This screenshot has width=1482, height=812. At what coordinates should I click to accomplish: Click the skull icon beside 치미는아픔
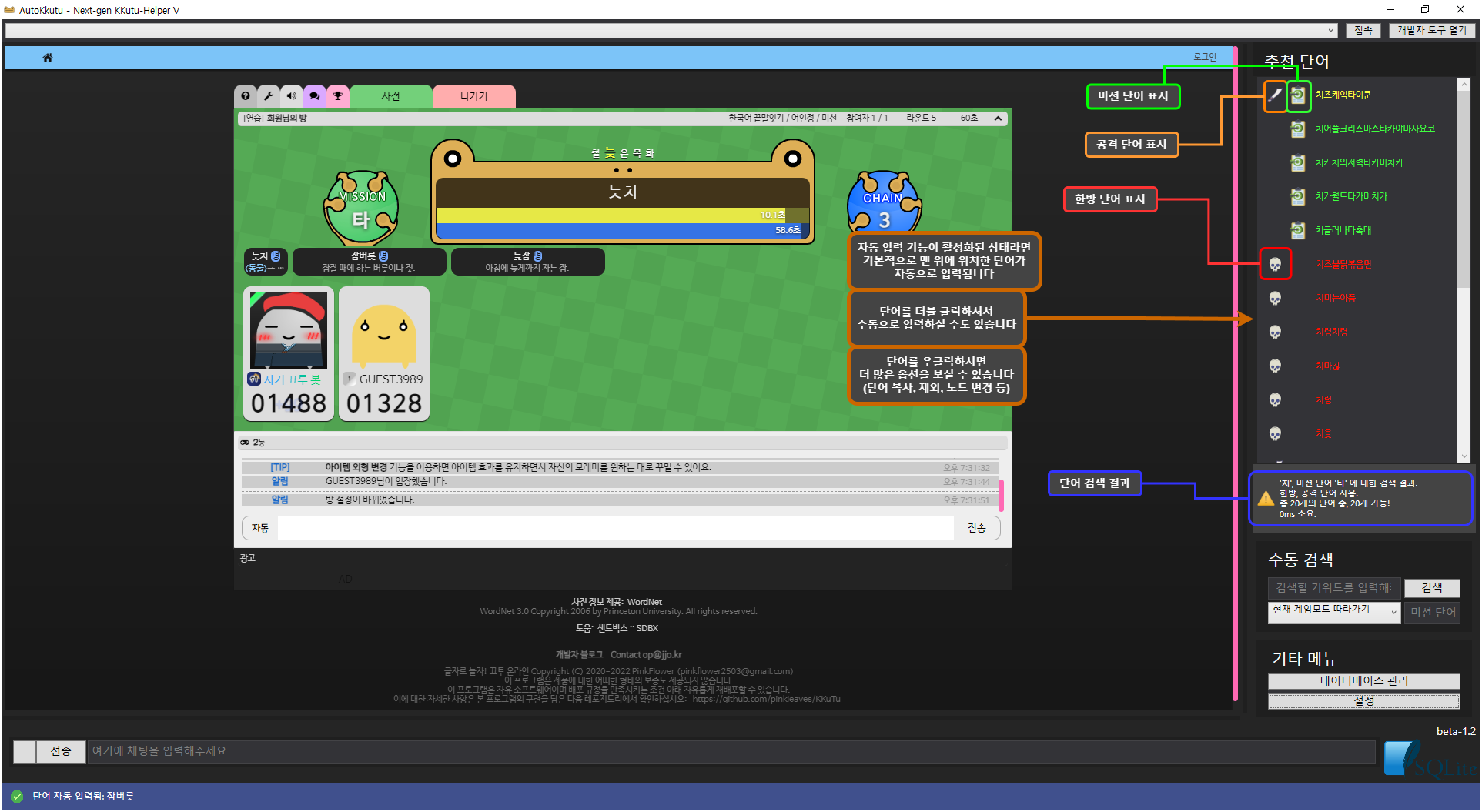pos(1275,299)
